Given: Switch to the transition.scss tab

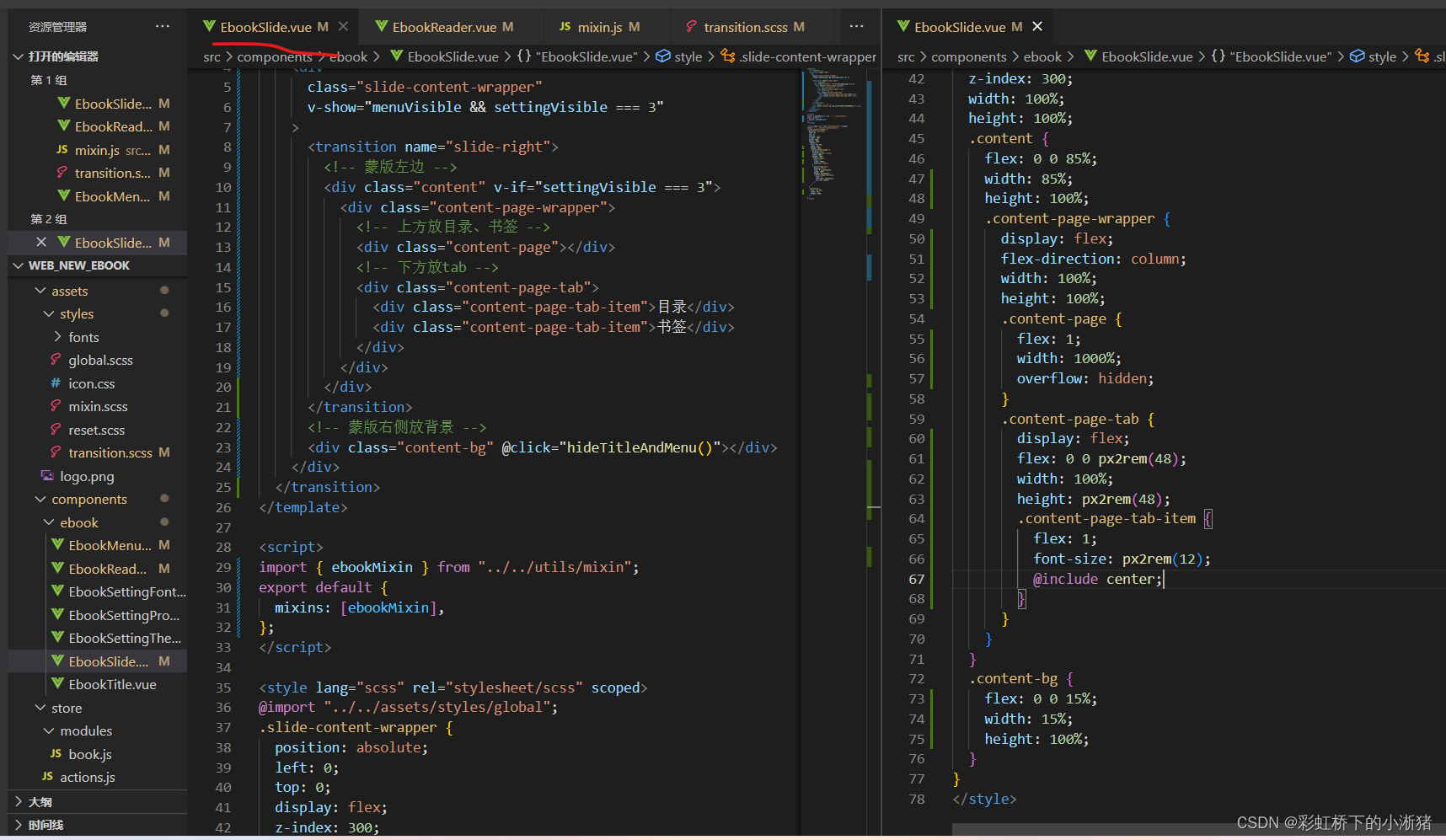Looking at the screenshot, I should [746, 27].
